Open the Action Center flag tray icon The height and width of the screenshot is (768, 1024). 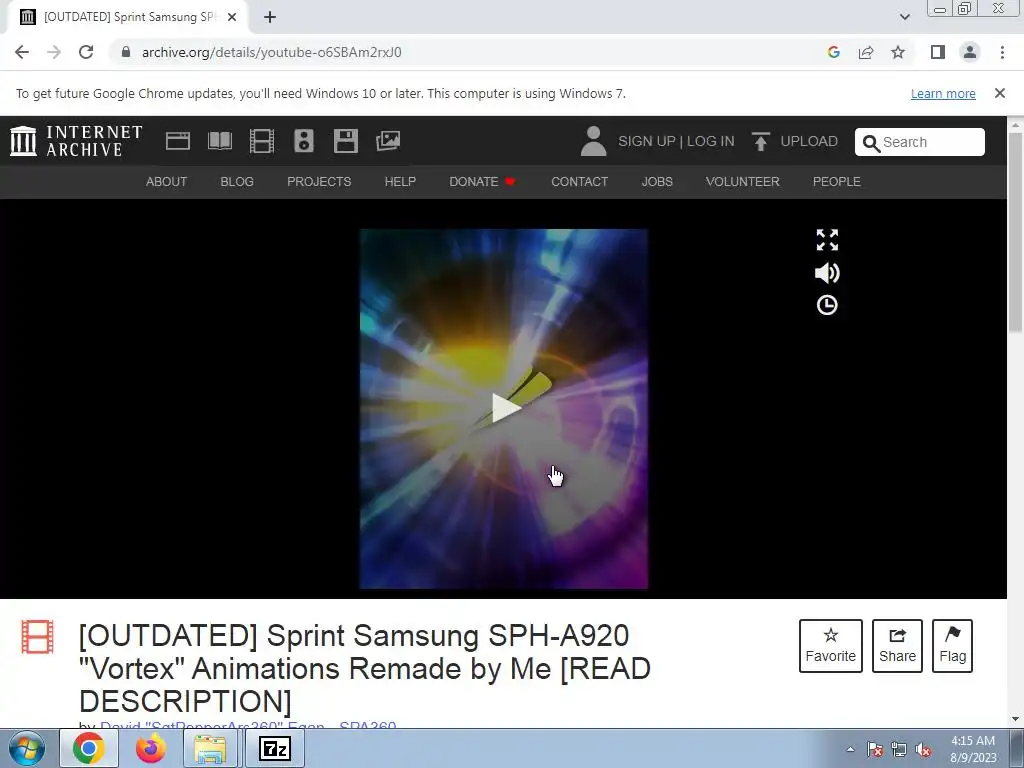[x=874, y=750]
